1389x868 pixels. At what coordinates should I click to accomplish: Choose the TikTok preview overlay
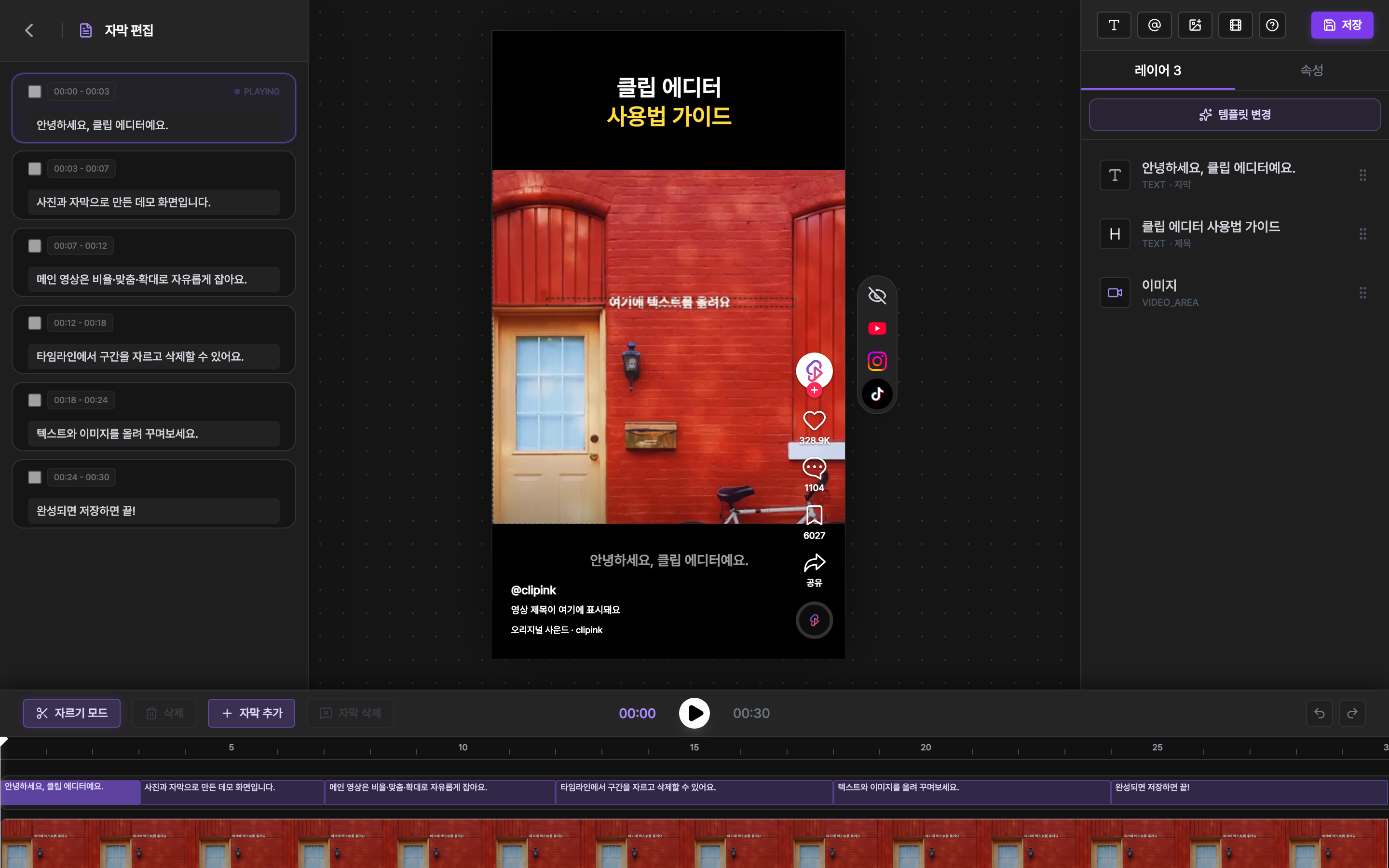click(x=877, y=394)
